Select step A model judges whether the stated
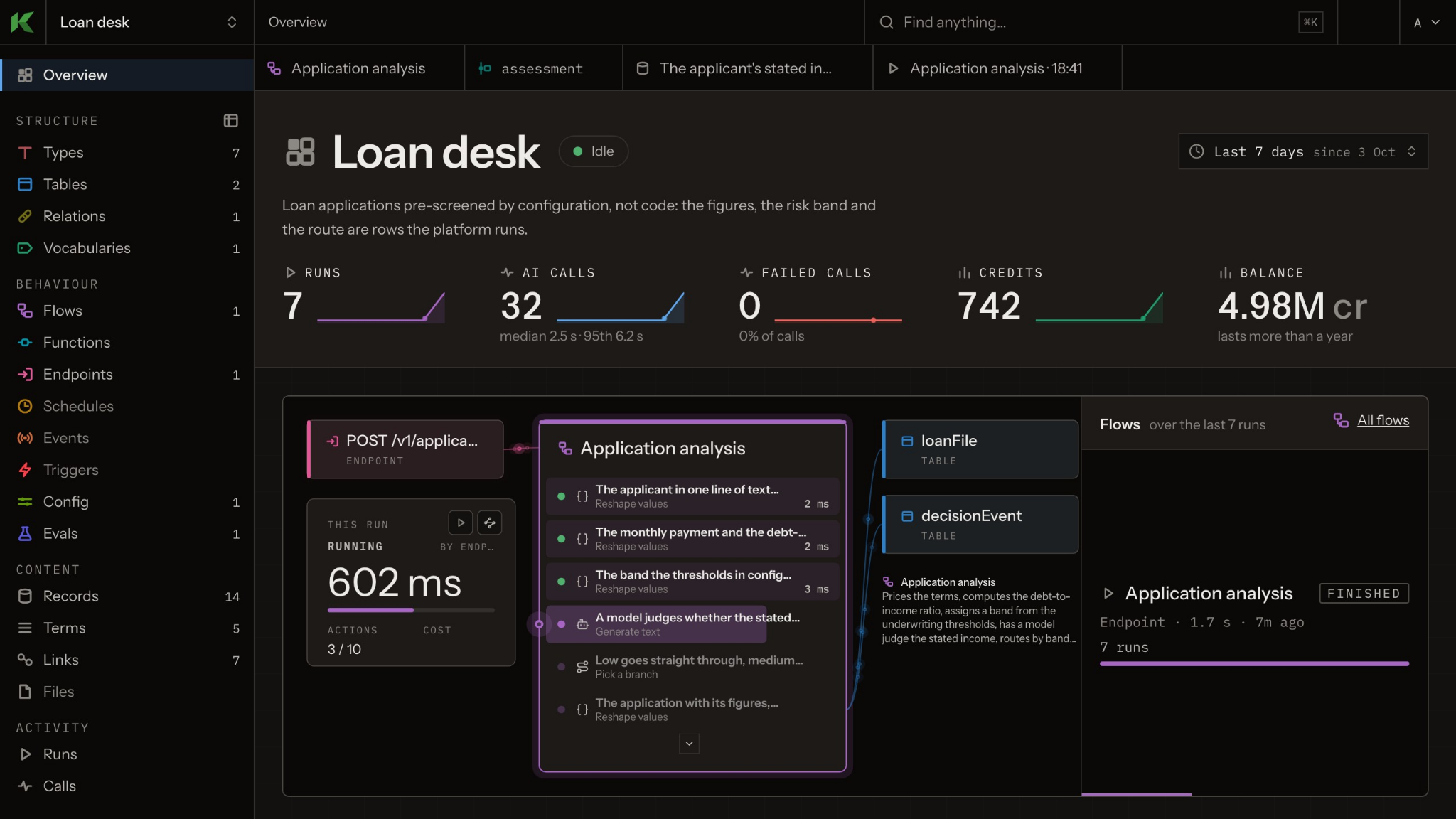 tap(692, 624)
